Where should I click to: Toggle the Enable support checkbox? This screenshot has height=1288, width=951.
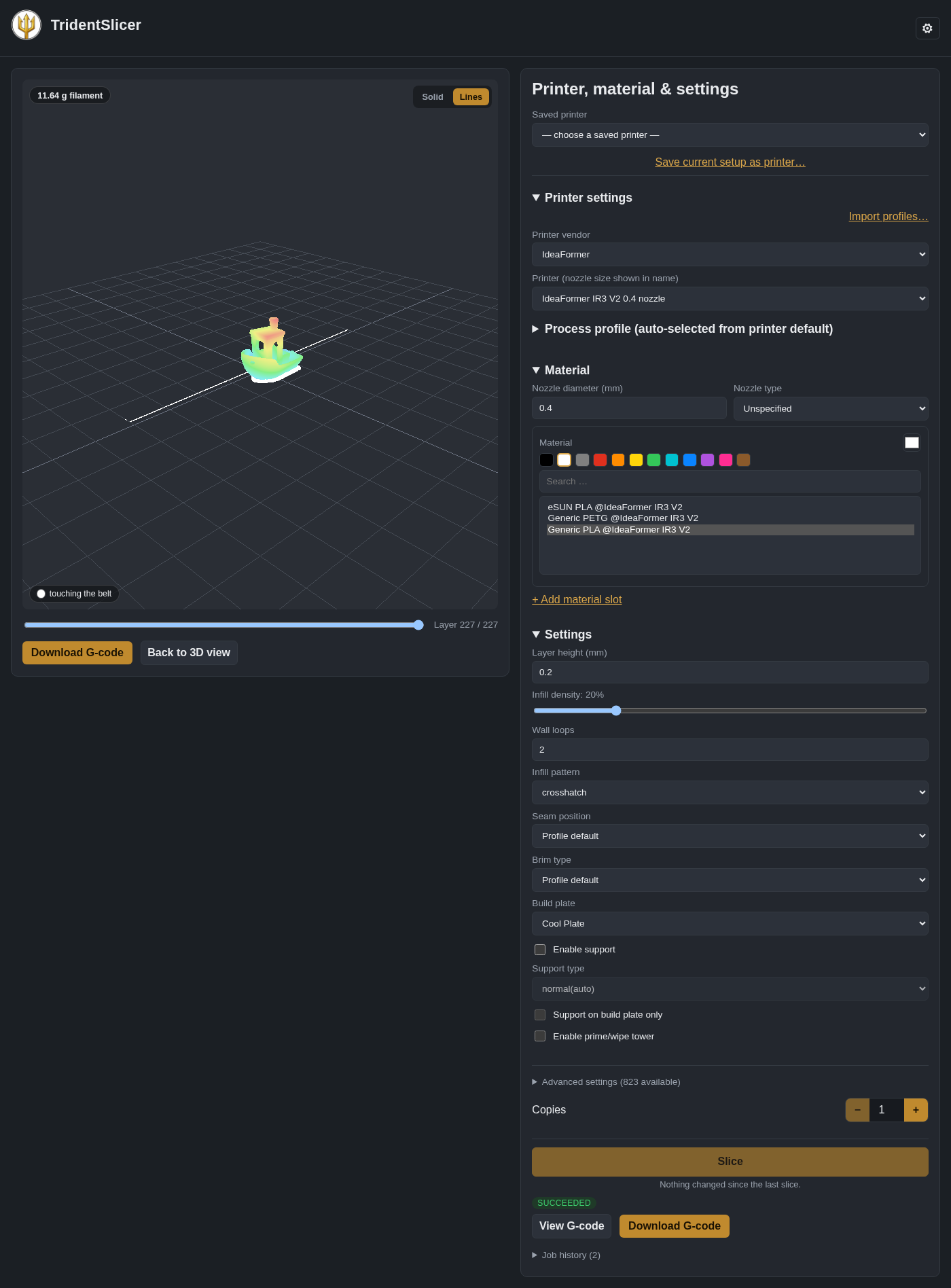(x=540, y=950)
